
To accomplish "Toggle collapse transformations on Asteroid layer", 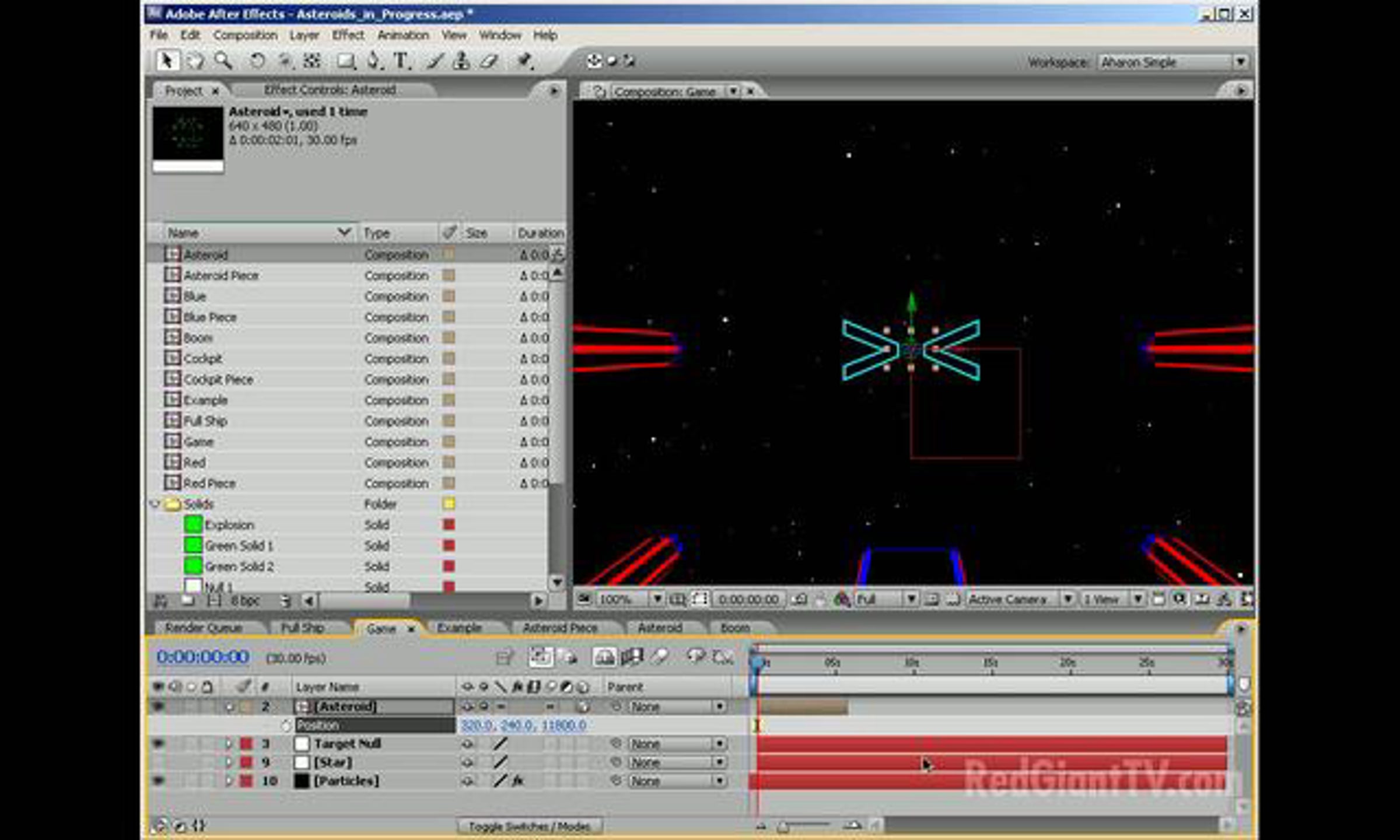I will [x=484, y=706].
